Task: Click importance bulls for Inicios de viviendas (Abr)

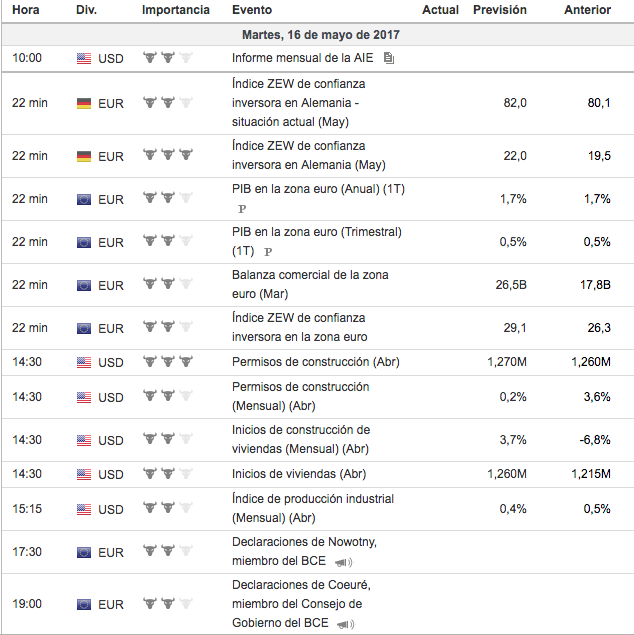Action: click(166, 473)
